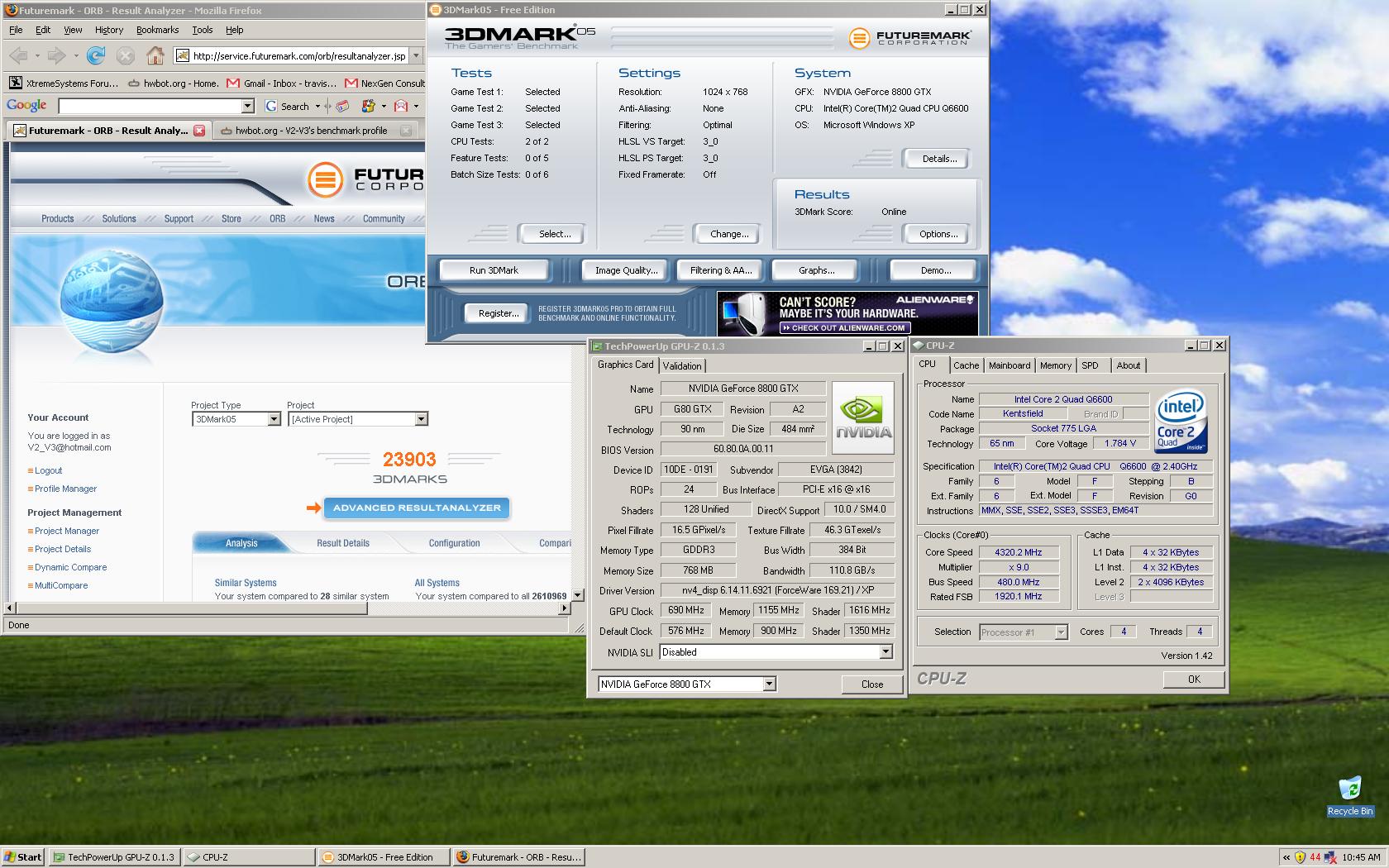Close the hwbot.org benchmark profile tab
Screen dimensions: 1389x868
click(x=405, y=131)
